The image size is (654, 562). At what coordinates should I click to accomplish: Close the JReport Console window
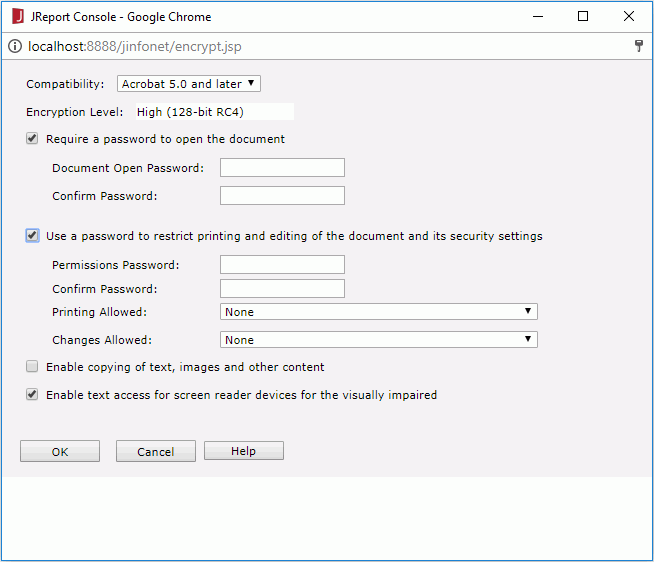pos(629,16)
